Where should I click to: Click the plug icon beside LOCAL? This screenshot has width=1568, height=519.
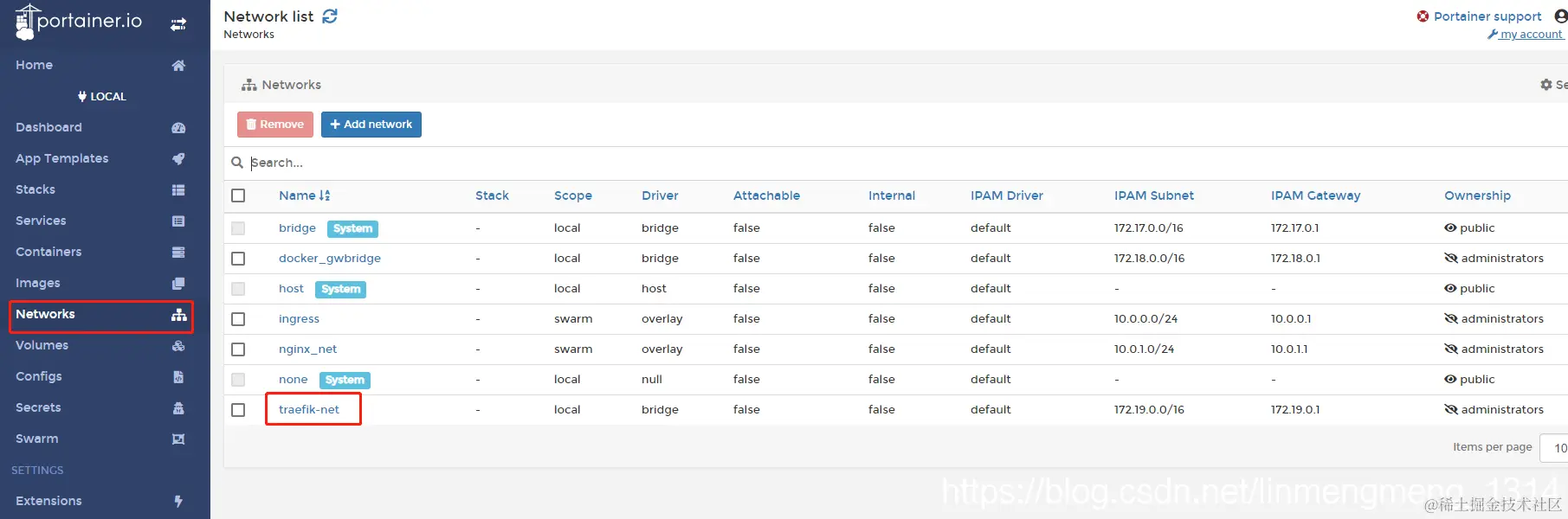click(x=82, y=97)
